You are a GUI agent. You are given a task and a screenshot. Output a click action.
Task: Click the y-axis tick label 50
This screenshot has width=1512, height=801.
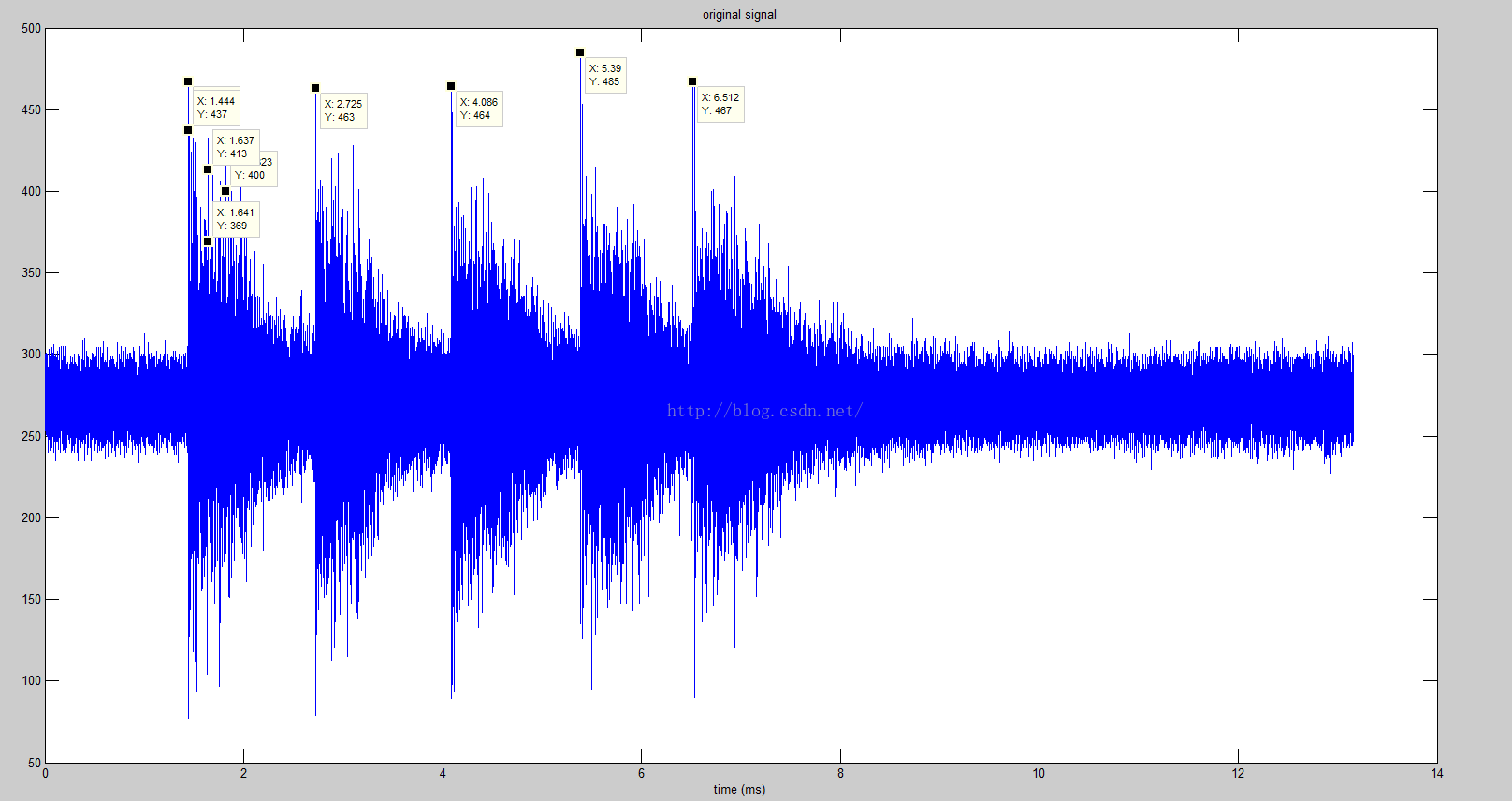tap(34, 763)
